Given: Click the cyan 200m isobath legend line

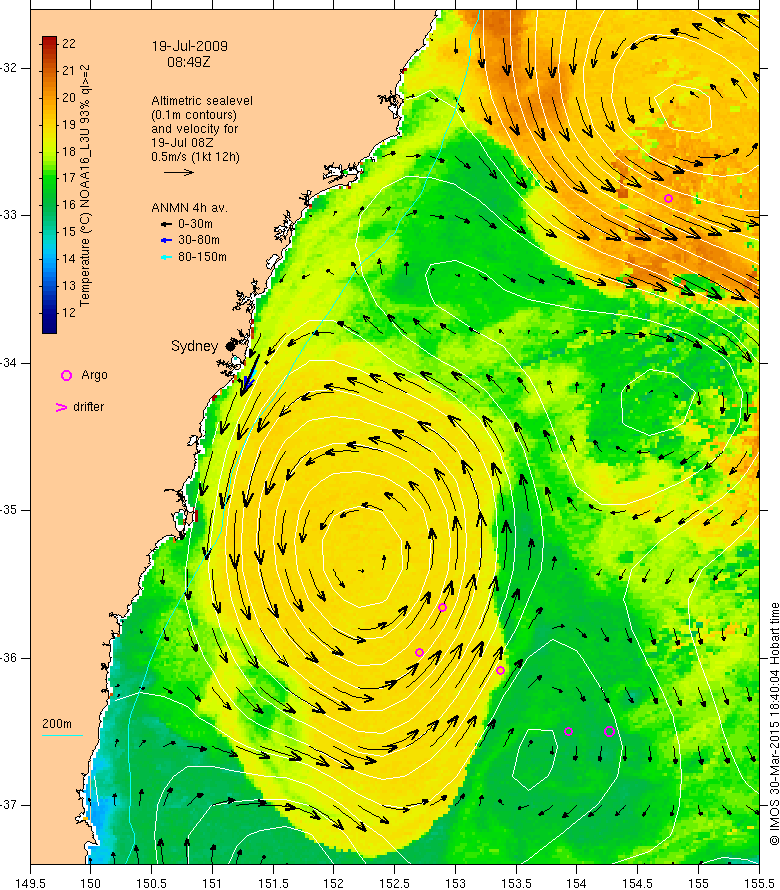Looking at the screenshot, I should tap(62, 736).
